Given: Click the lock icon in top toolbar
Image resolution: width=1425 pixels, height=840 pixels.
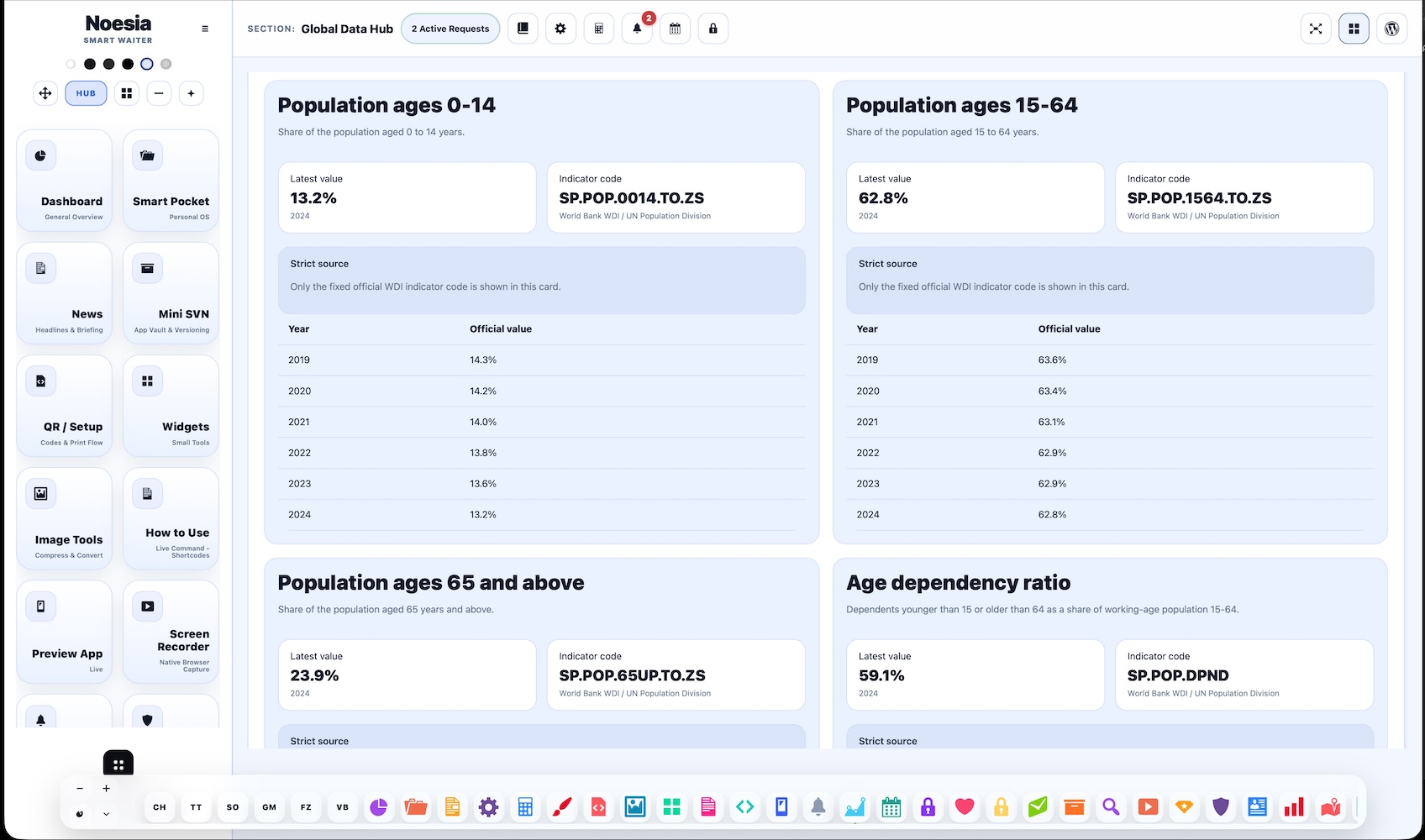Looking at the screenshot, I should coord(713,29).
